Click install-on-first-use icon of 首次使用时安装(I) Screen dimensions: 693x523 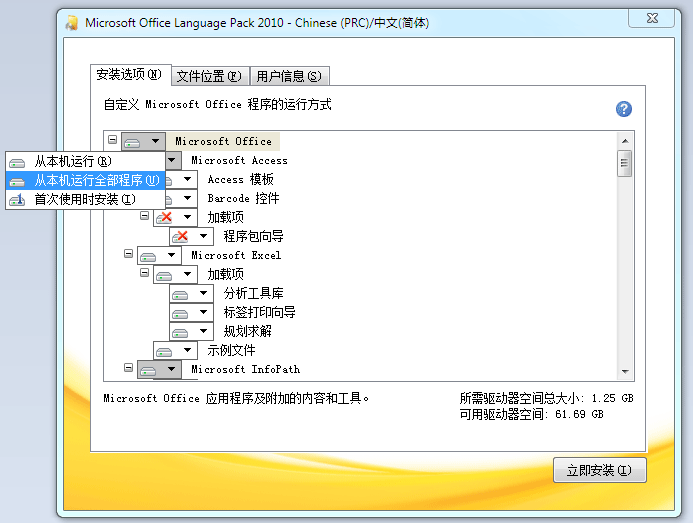pyautogui.click(x=17, y=200)
